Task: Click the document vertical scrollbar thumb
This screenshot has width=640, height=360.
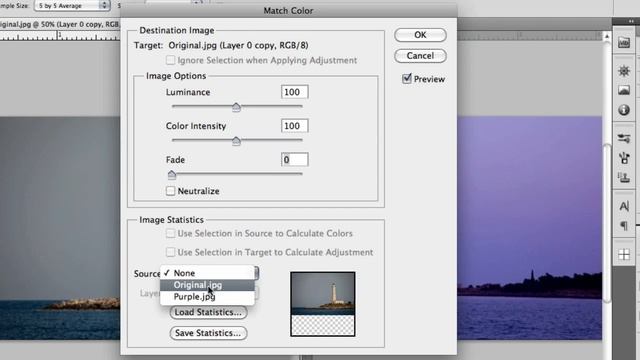Action: click(x=607, y=223)
